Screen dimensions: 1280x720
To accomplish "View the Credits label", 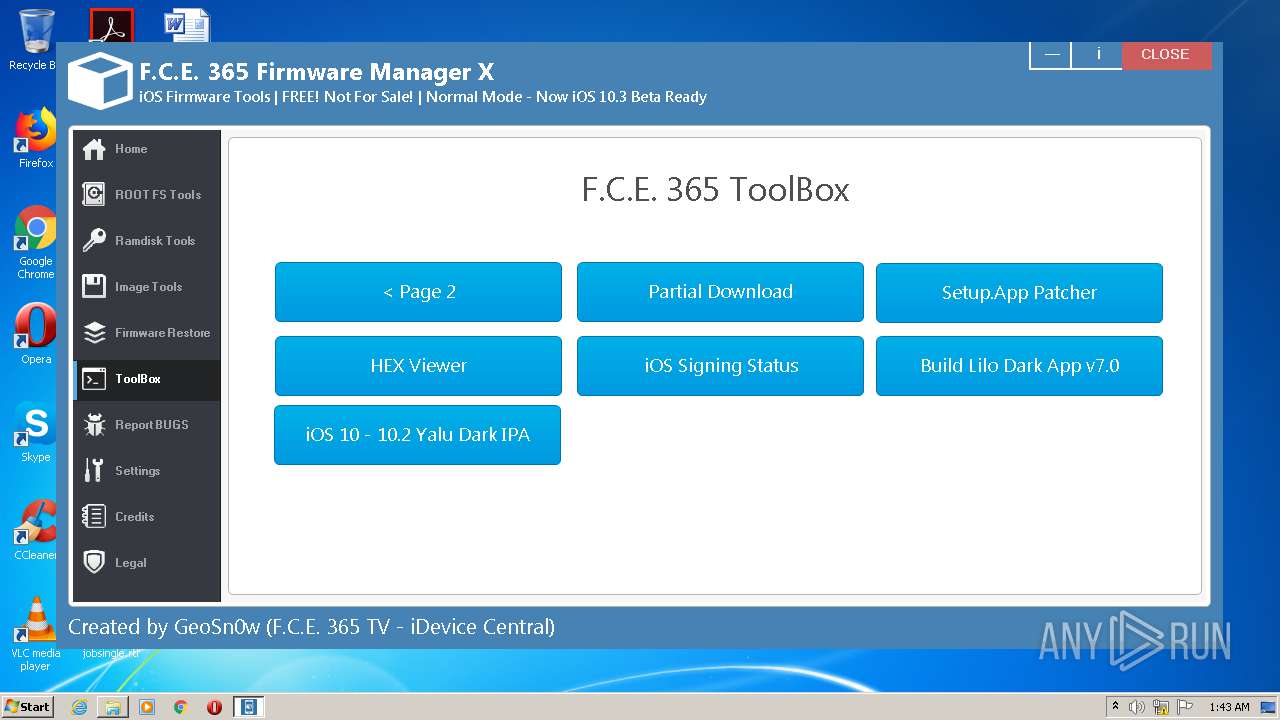I will pyautogui.click(x=134, y=517).
